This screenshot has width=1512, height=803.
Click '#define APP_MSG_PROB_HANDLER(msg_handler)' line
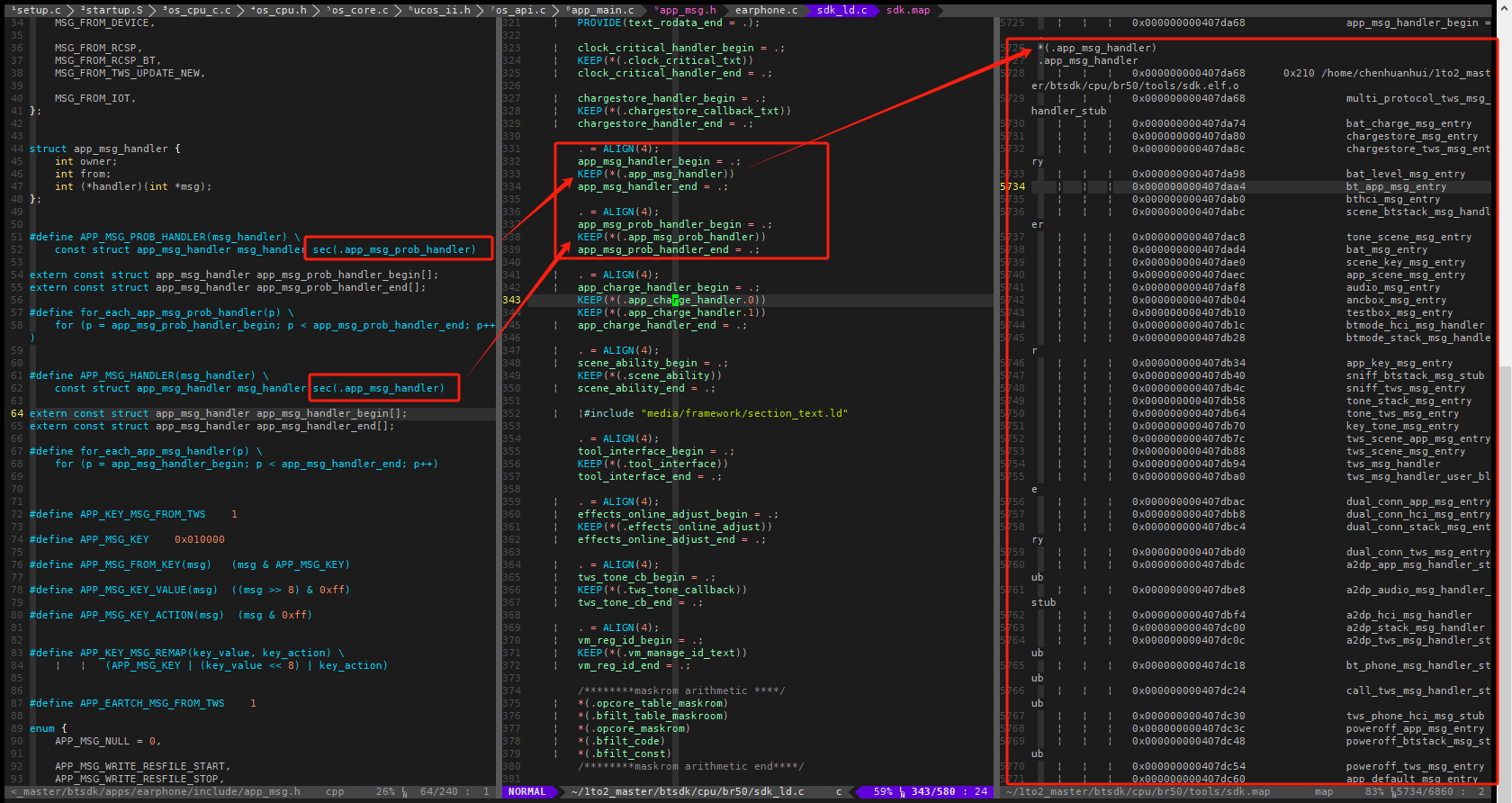point(165,238)
